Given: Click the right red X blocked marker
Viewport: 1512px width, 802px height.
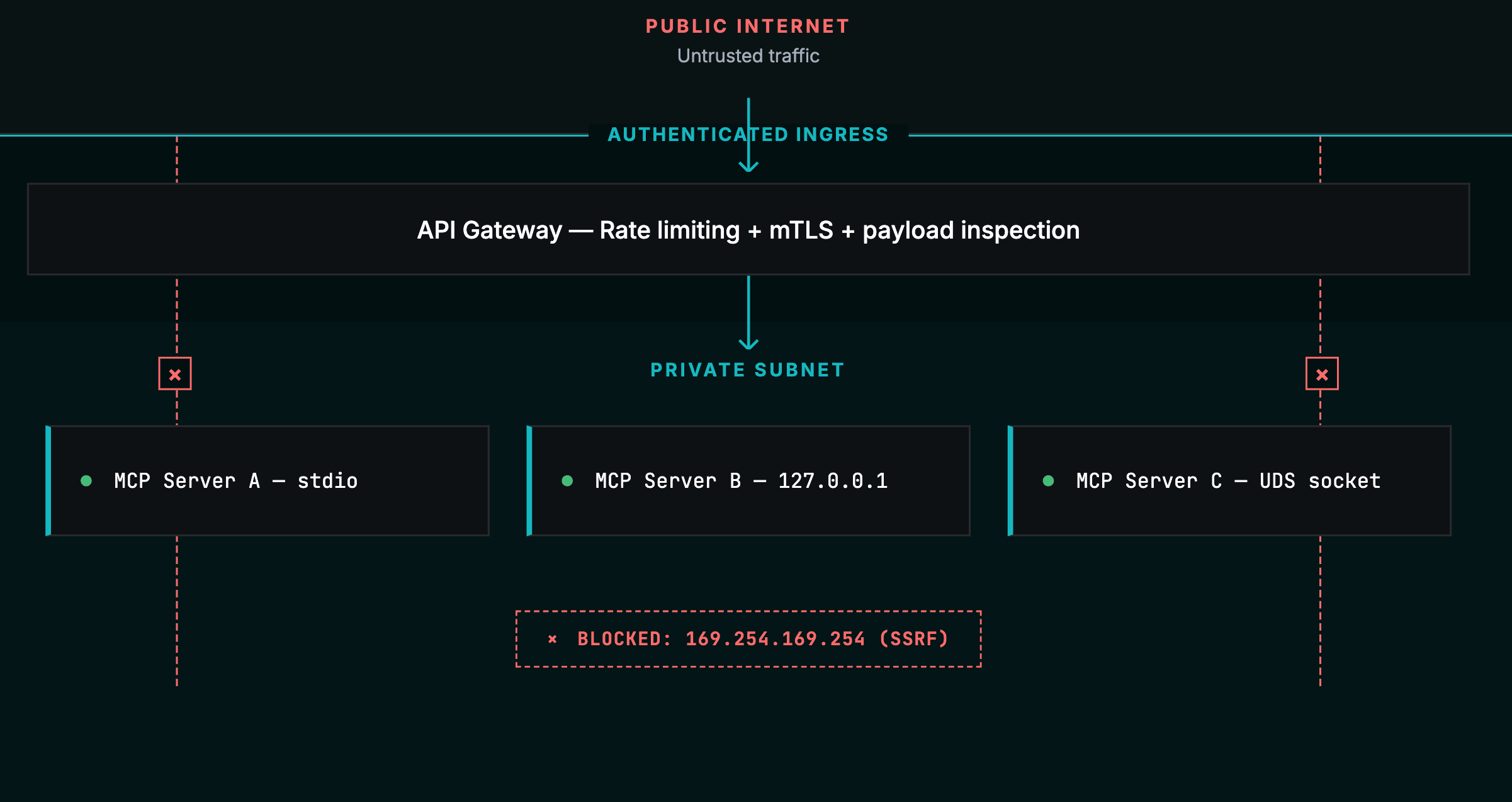Looking at the screenshot, I should (1322, 375).
